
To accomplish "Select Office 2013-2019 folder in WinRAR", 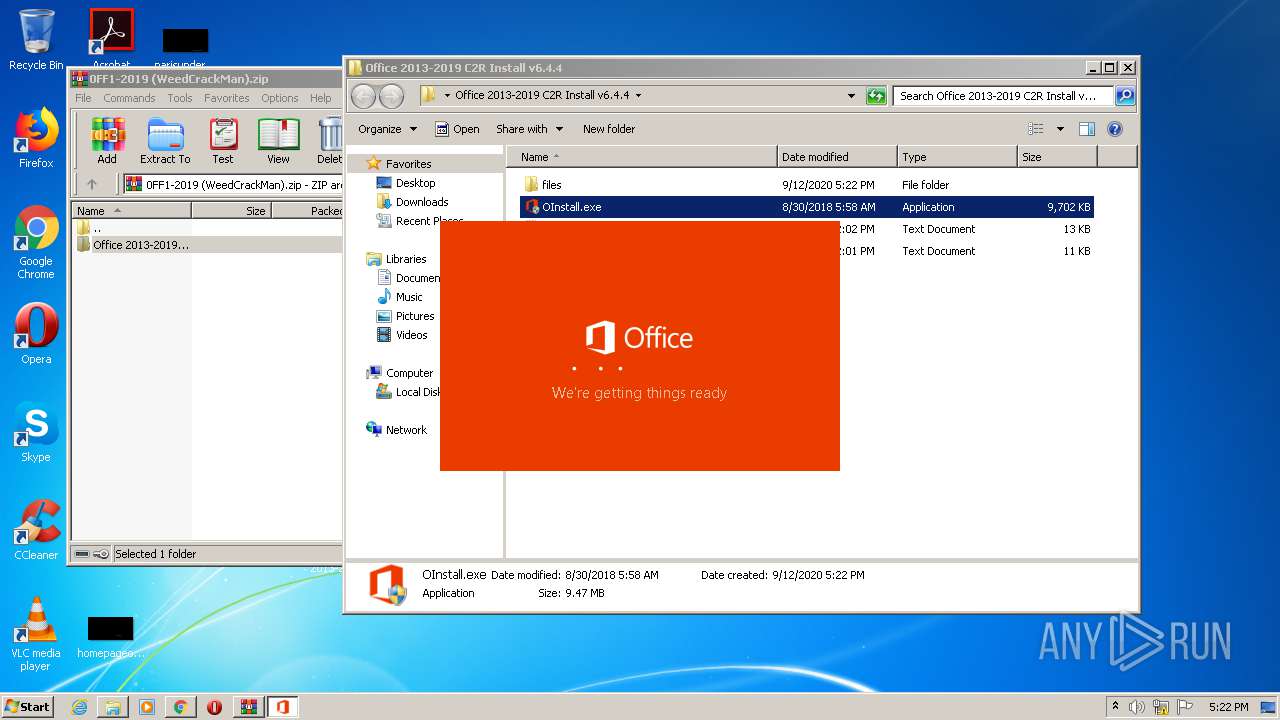I will click(208, 245).
